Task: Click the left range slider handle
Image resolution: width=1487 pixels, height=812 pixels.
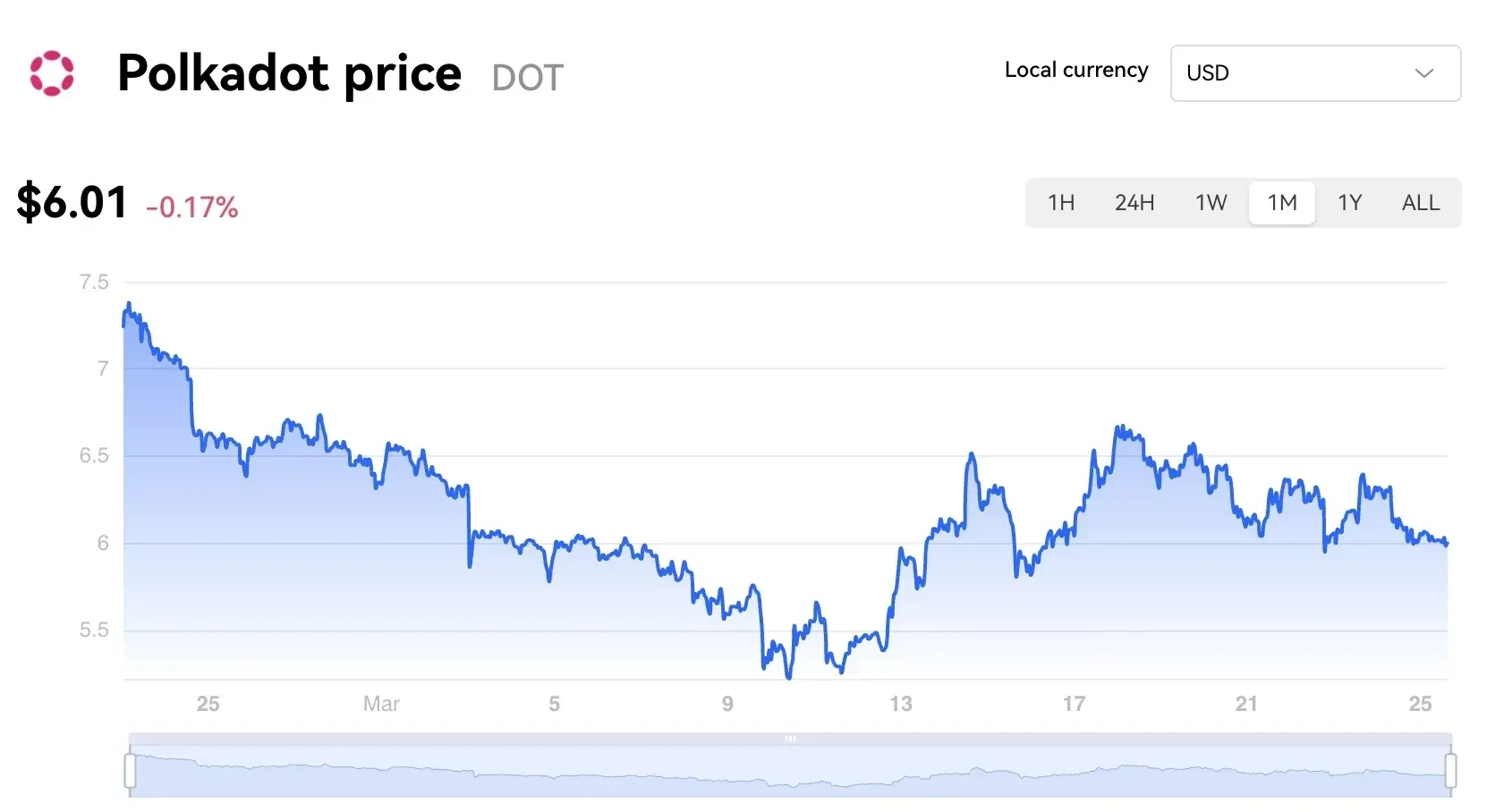Action: [x=131, y=771]
